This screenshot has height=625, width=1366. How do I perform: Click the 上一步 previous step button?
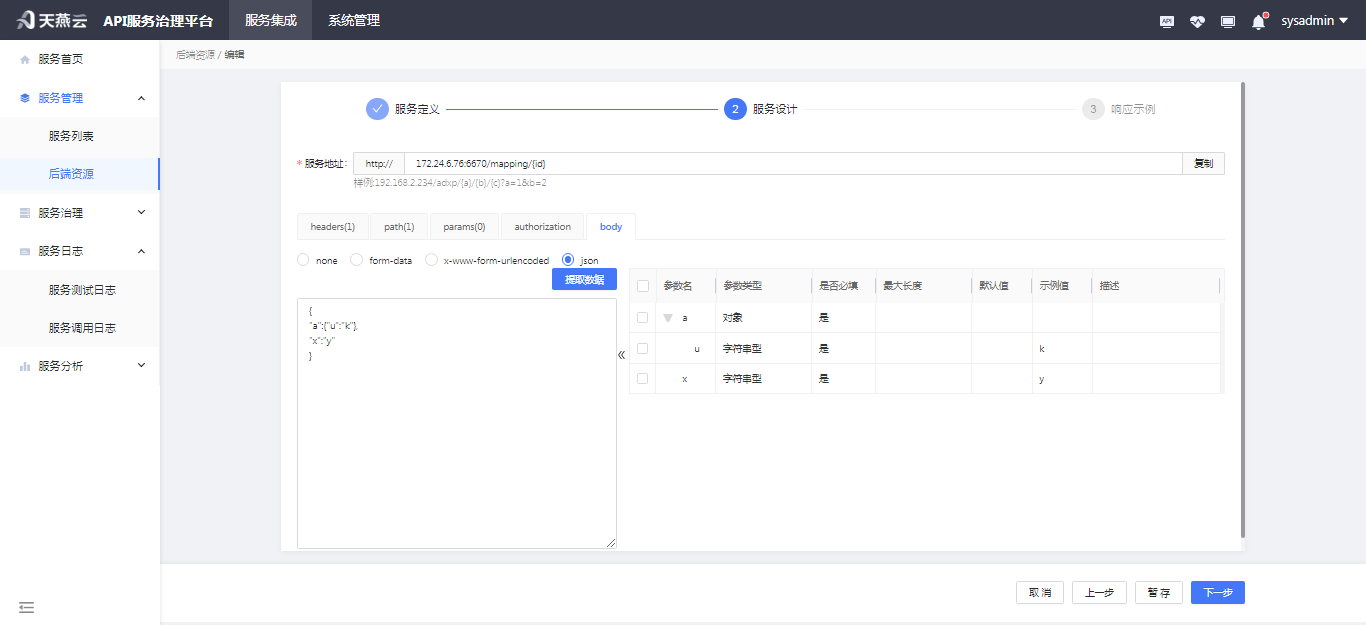coord(1099,593)
